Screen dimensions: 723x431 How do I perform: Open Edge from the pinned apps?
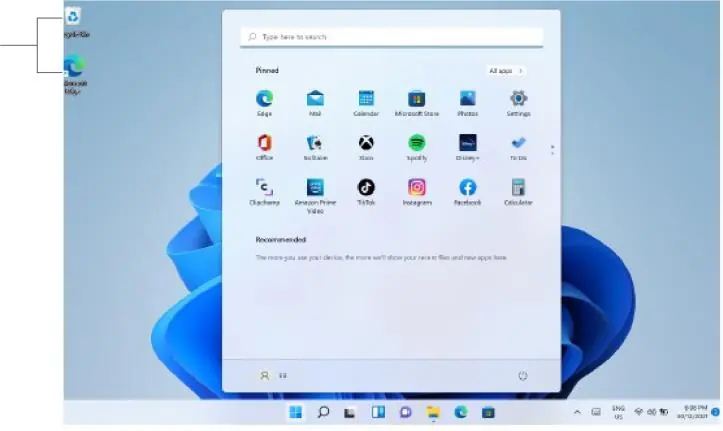point(264,103)
